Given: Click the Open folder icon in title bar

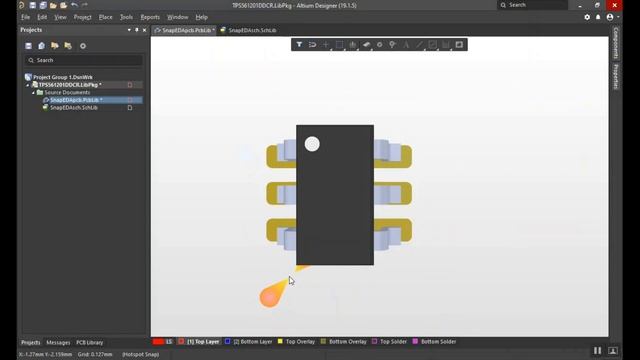Looking at the screenshot, I should pyautogui.click(x=53, y=5).
